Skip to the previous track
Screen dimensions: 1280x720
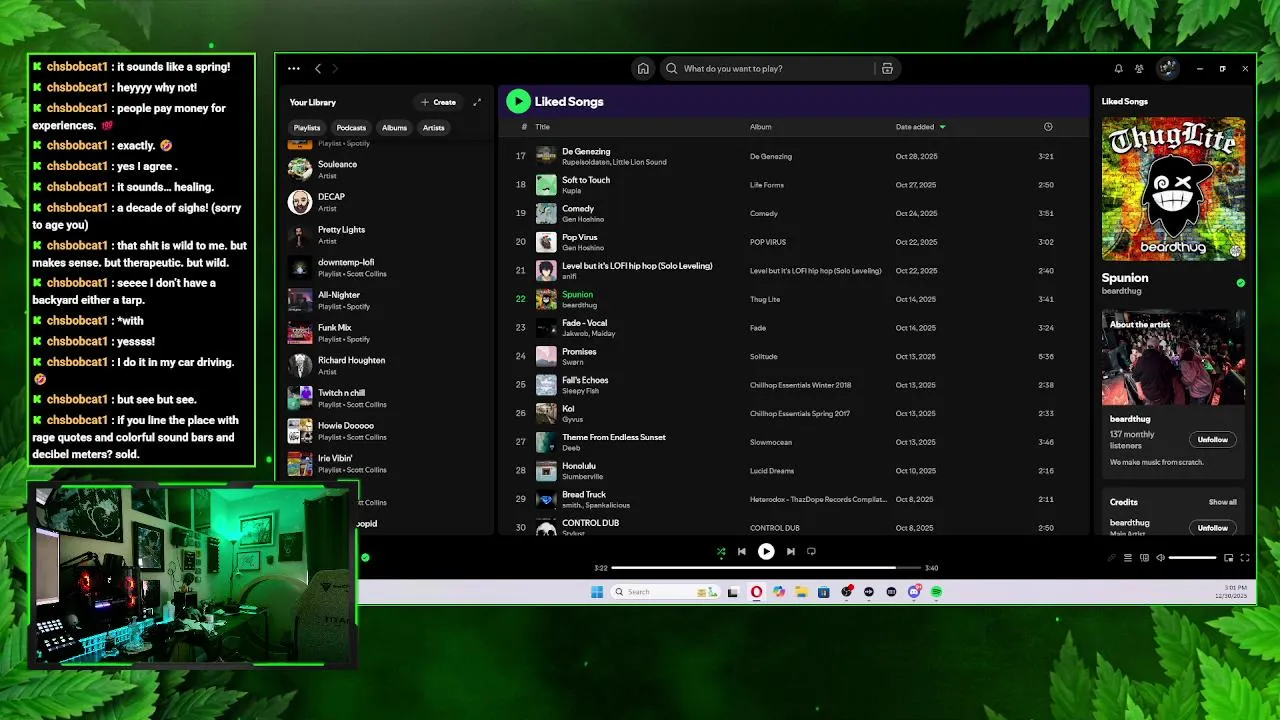click(741, 551)
